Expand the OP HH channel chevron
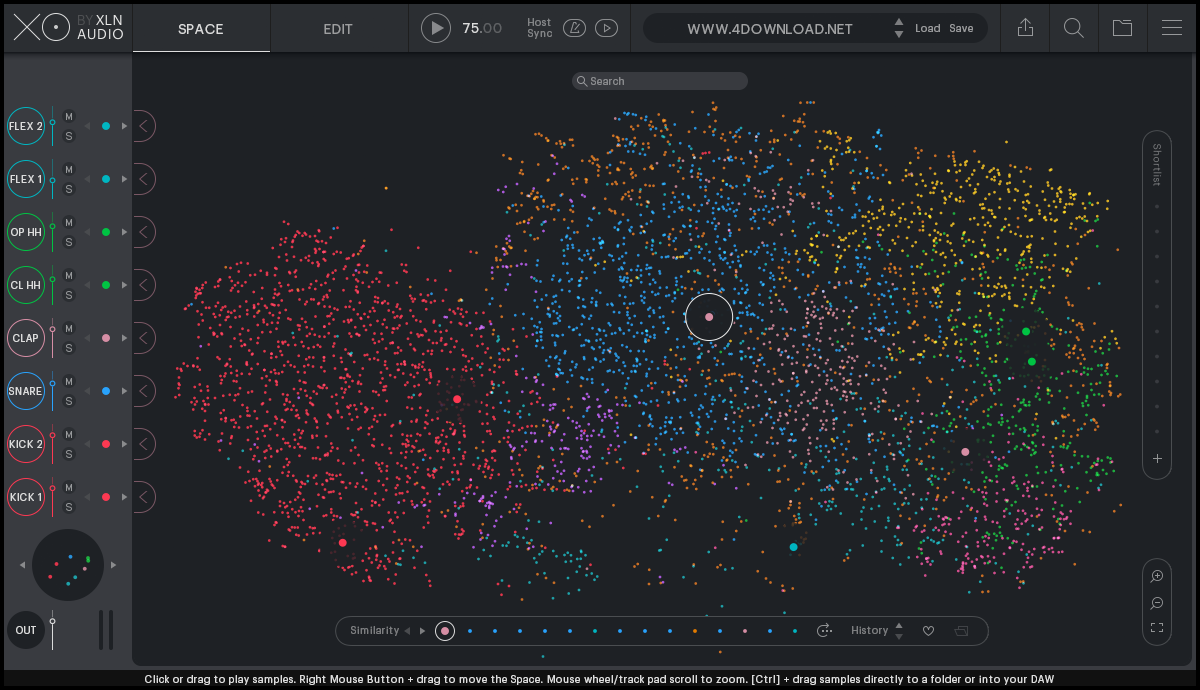This screenshot has width=1200, height=690. pos(143,232)
